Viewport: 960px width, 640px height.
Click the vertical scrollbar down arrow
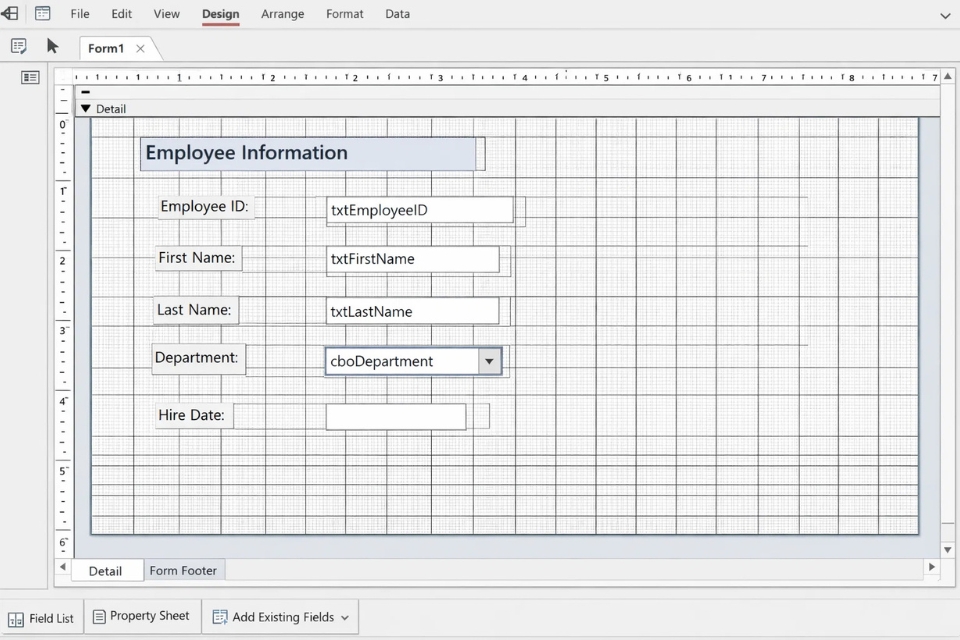tap(948, 550)
